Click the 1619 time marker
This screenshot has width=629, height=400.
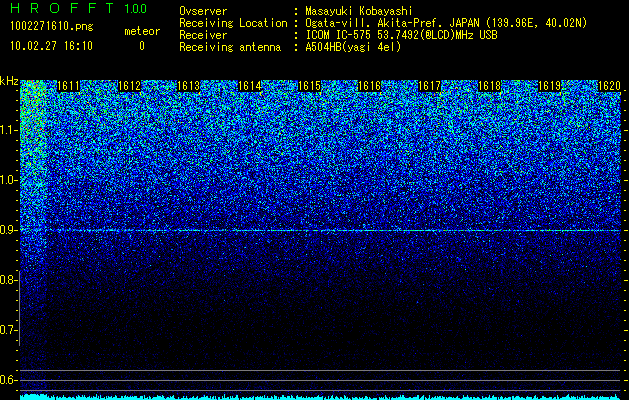549,86
